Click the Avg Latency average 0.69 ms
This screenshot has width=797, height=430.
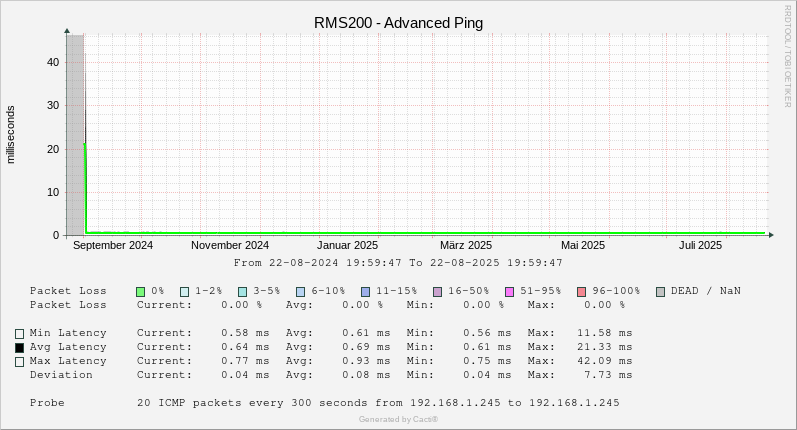point(366,347)
